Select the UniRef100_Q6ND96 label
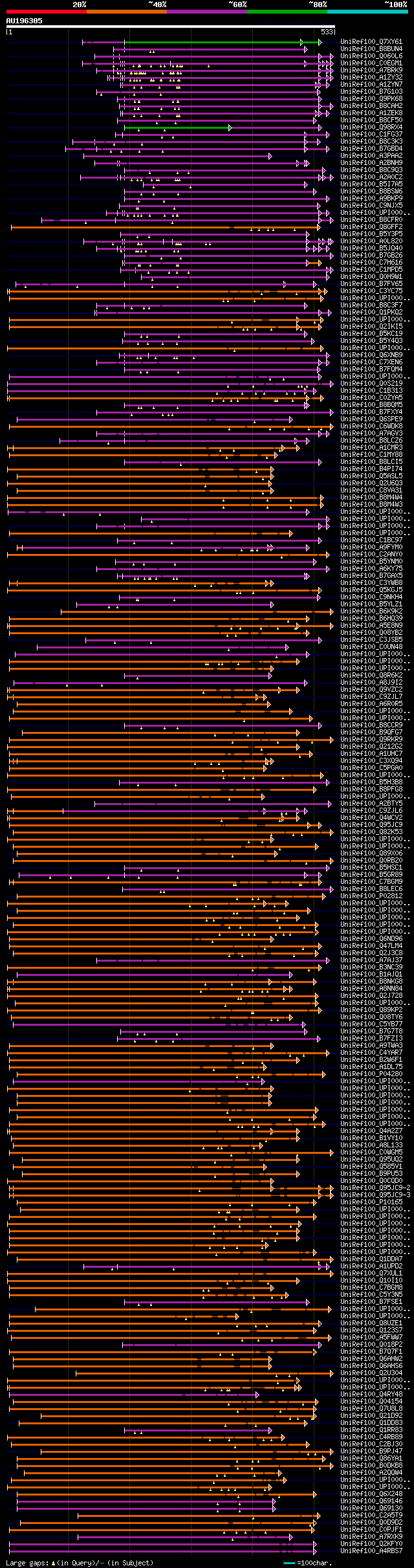 371,939
